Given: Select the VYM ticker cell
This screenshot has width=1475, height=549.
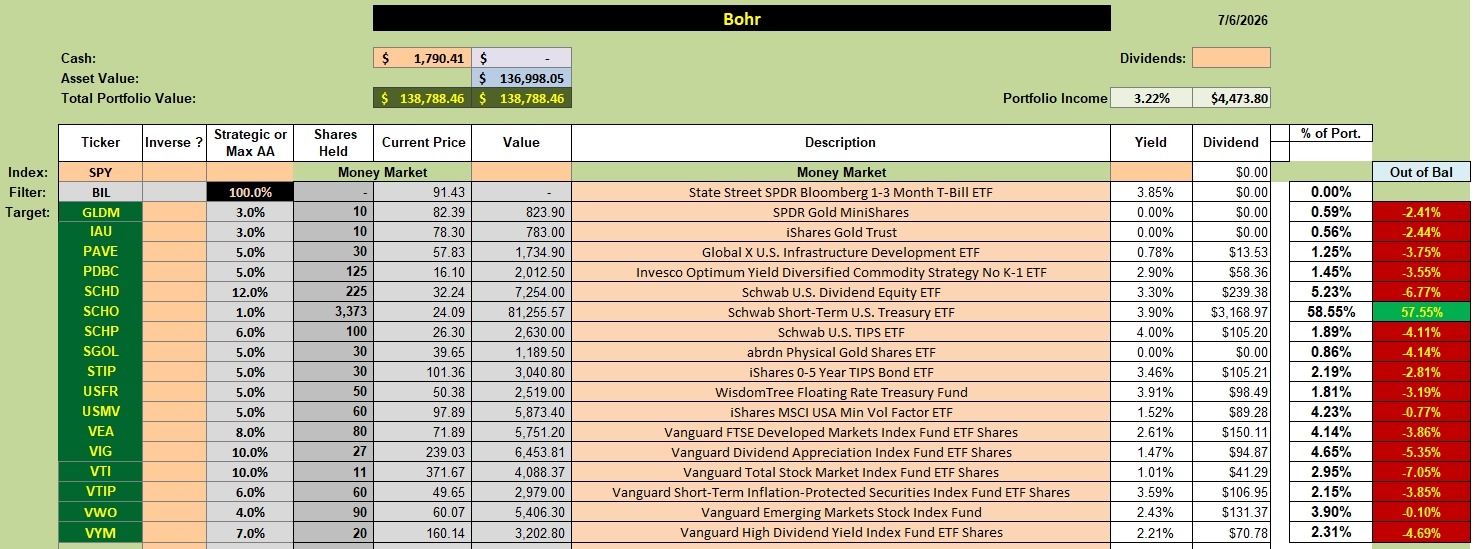Looking at the screenshot, I should [100, 532].
